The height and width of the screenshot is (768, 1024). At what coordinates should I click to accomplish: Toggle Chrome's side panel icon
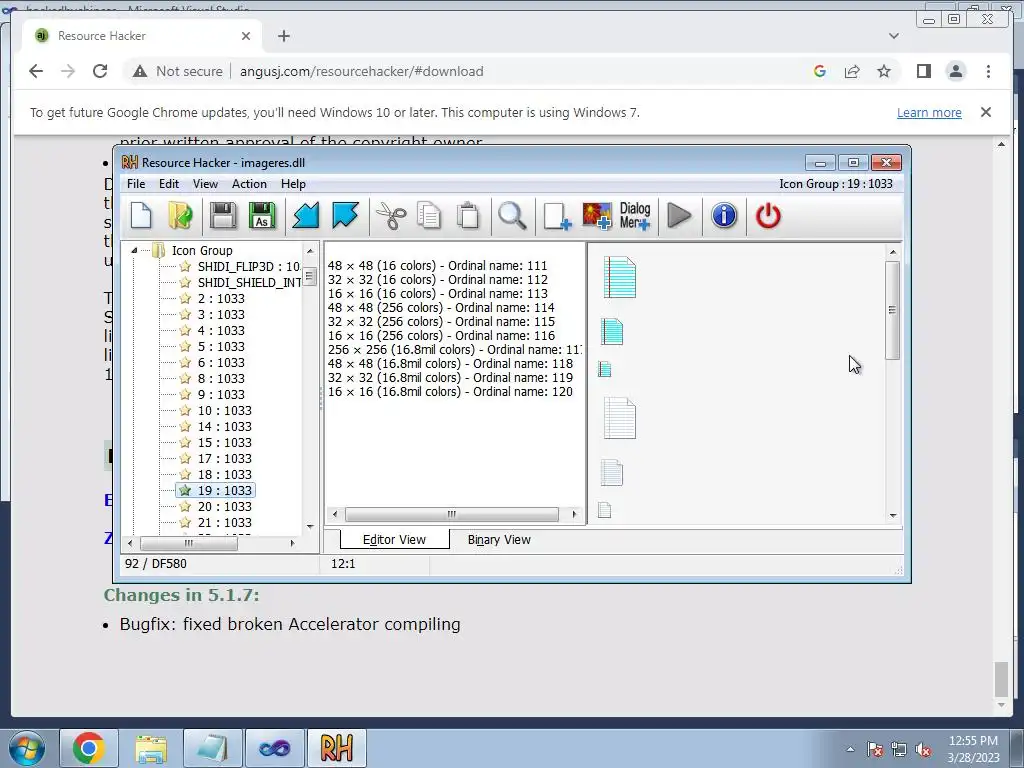click(923, 71)
